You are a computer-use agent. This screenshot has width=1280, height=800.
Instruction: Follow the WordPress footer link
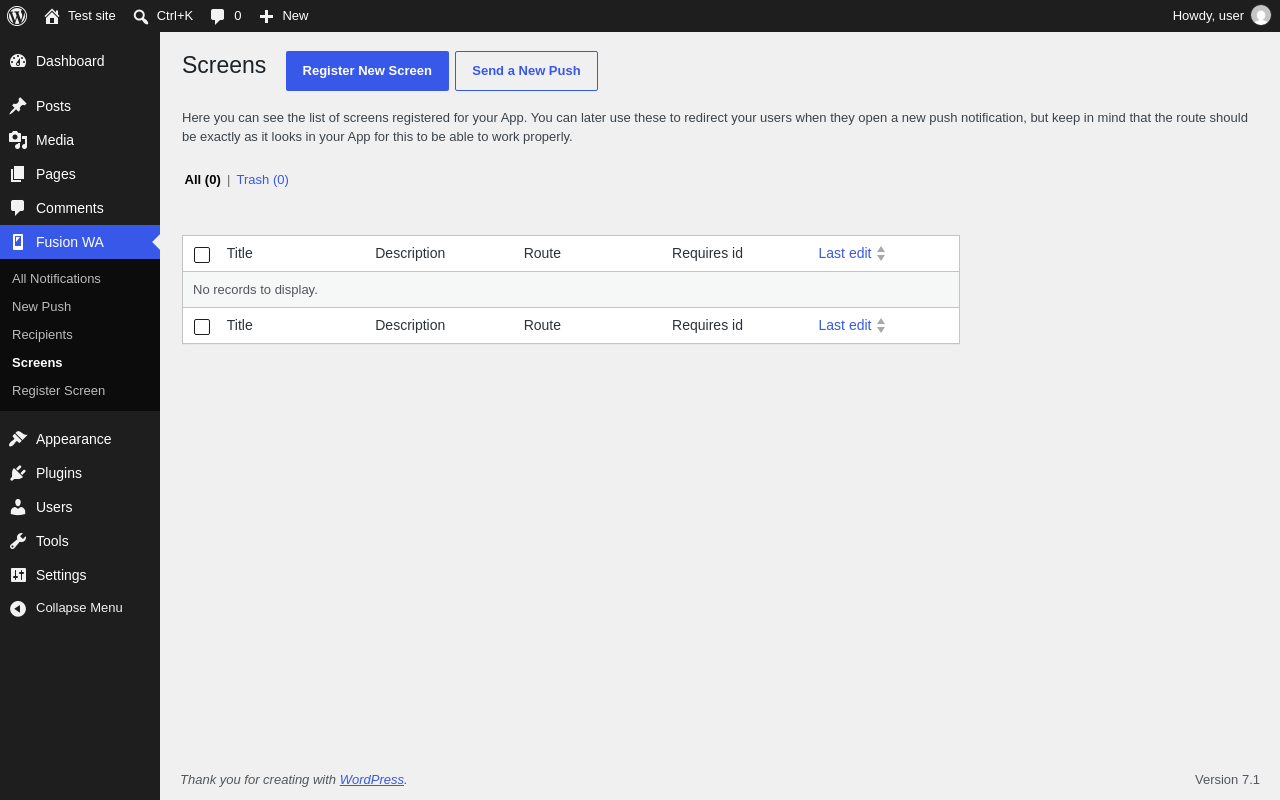click(x=372, y=780)
